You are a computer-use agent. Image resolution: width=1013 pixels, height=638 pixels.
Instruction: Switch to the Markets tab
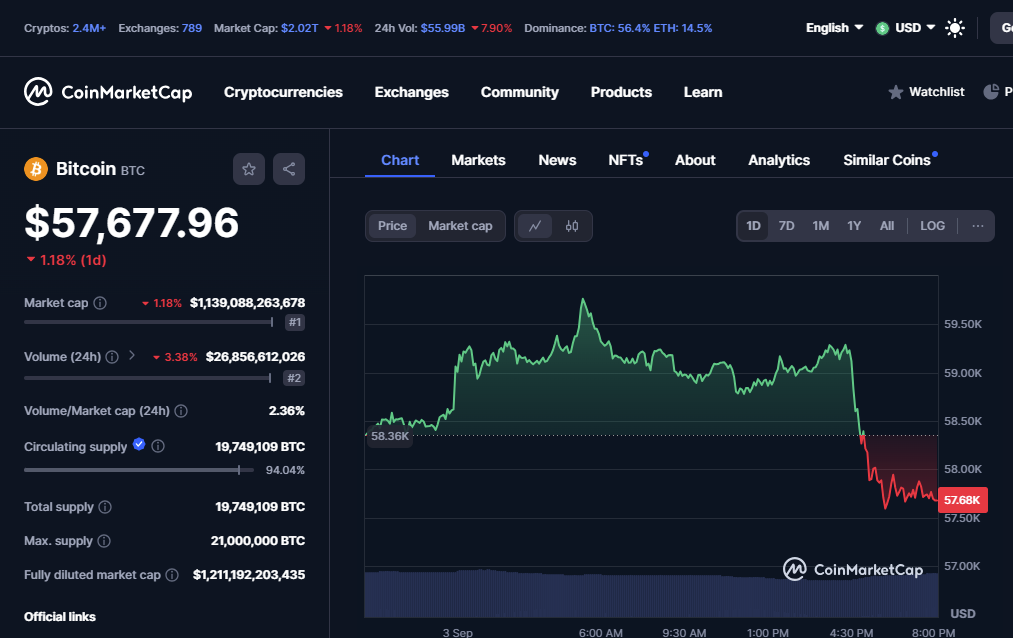click(x=478, y=160)
